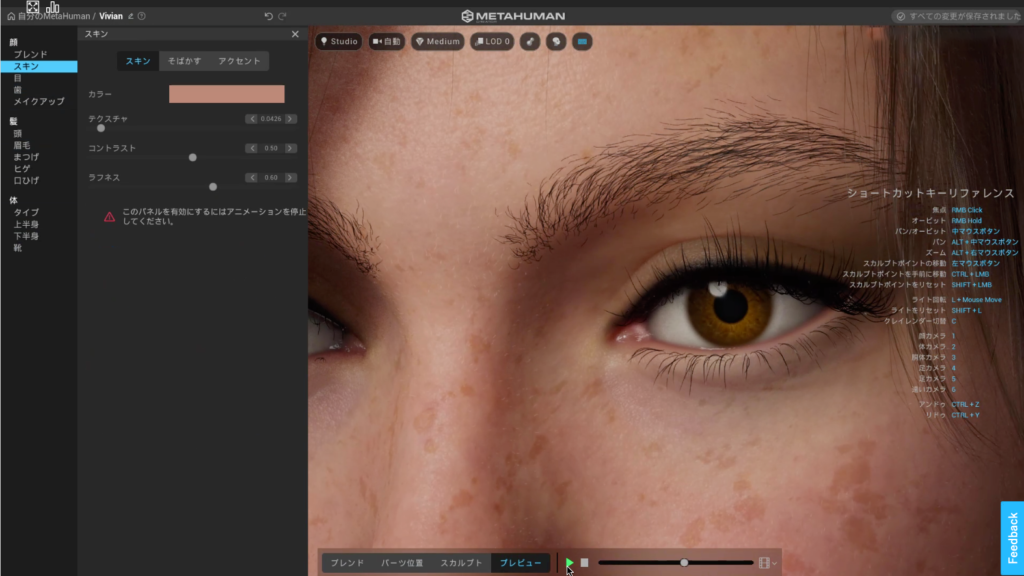
Task: Select ヒゲ in the sidebar
Action: tap(22, 168)
